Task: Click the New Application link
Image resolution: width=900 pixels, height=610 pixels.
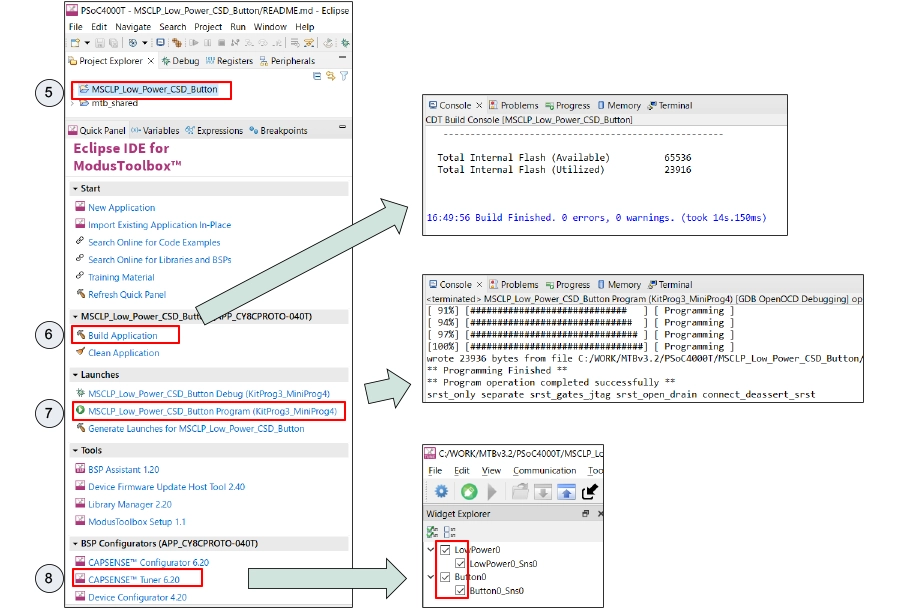Action: click(x=121, y=208)
